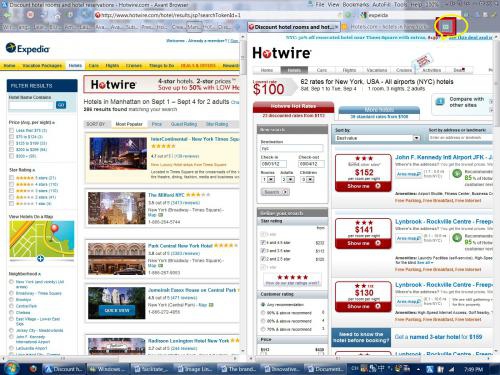This screenshot has height=375, width=500.
Task: Click the plus zoom icon under Expedia map
Action: pyautogui.click(x=40, y=258)
